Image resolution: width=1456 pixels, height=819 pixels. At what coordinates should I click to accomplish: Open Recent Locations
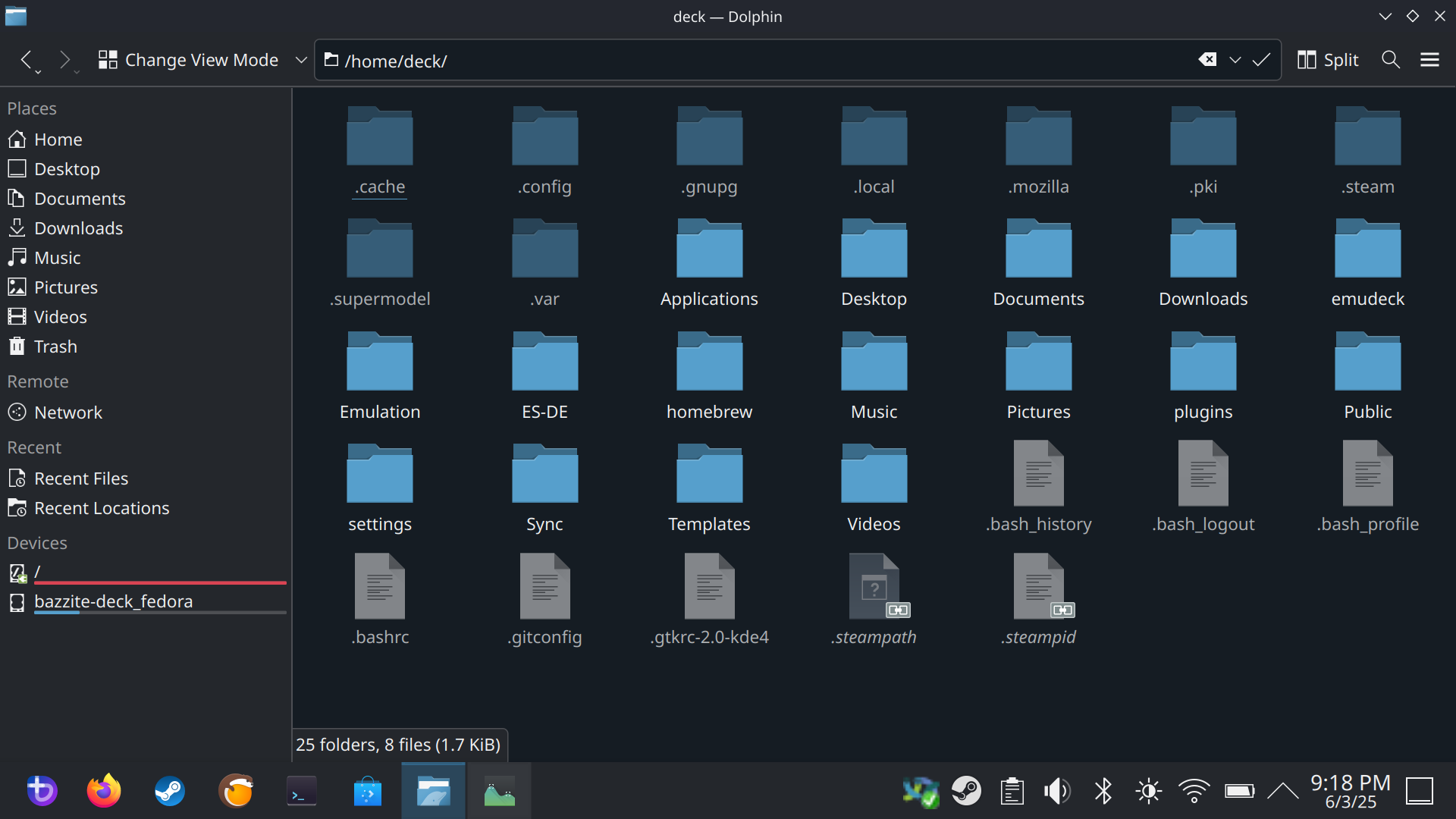click(x=146, y=508)
